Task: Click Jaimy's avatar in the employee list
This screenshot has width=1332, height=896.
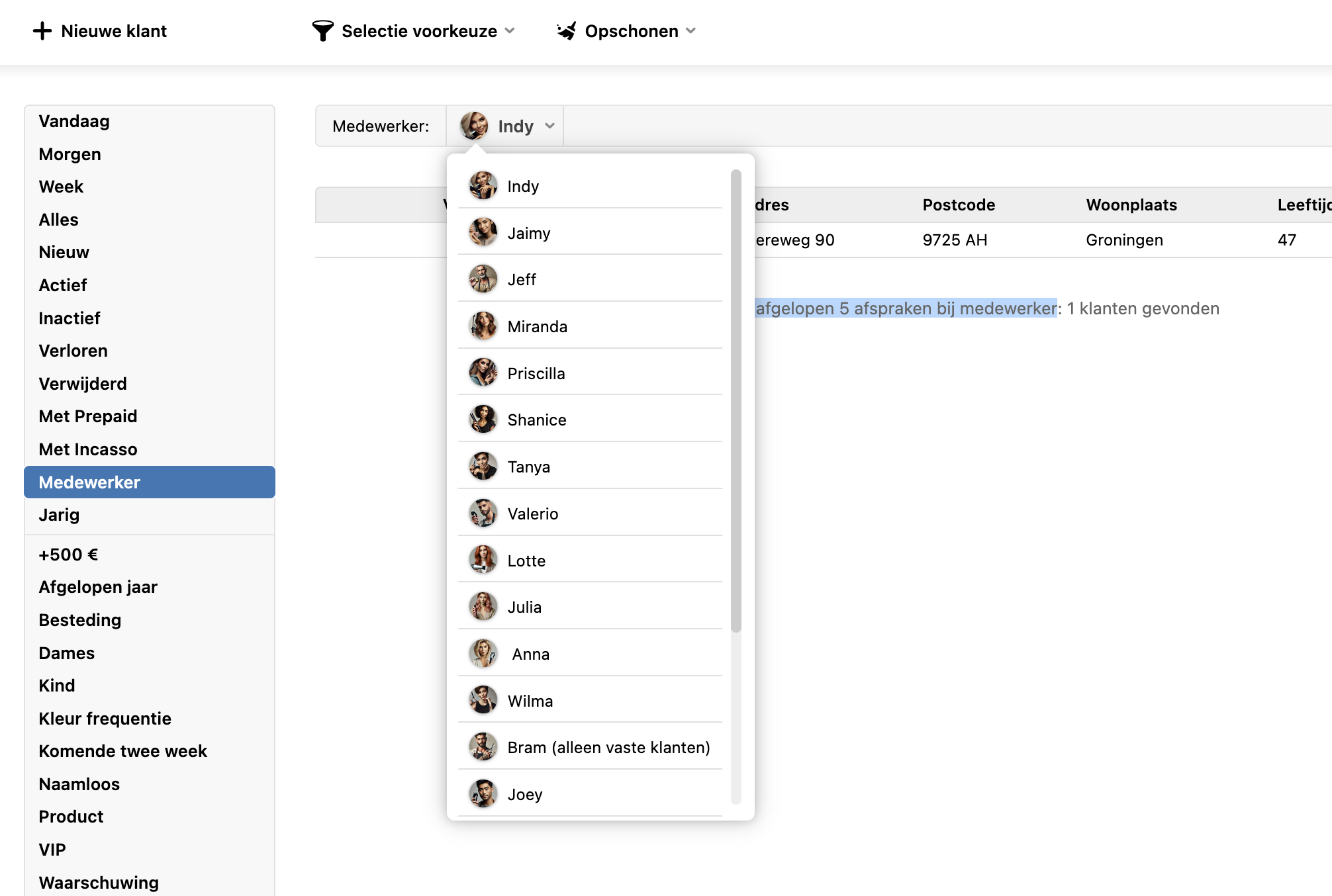Action: [x=483, y=233]
